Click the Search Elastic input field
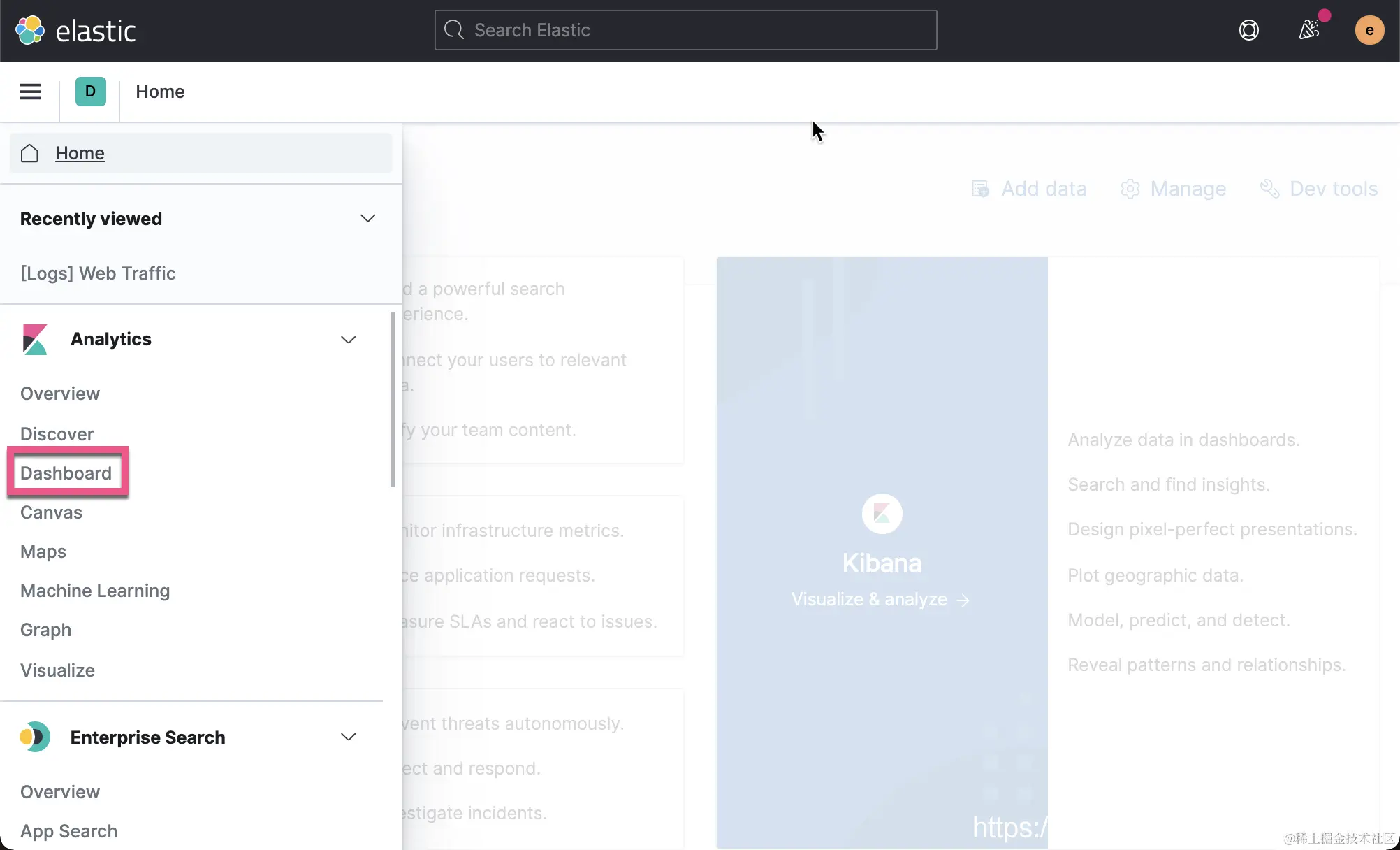This screenshot has height=850, width=1400. coord(685,30)
